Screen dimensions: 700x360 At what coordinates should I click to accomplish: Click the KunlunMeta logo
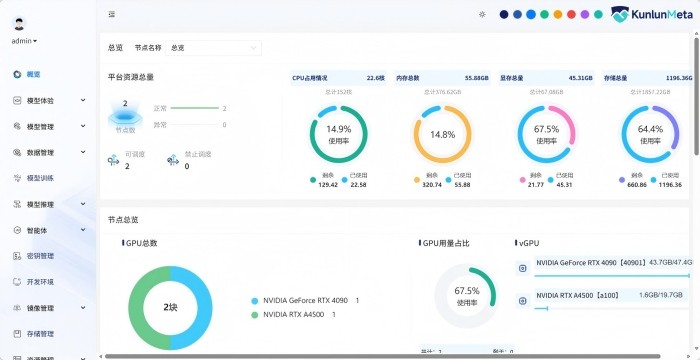point(651,14)
